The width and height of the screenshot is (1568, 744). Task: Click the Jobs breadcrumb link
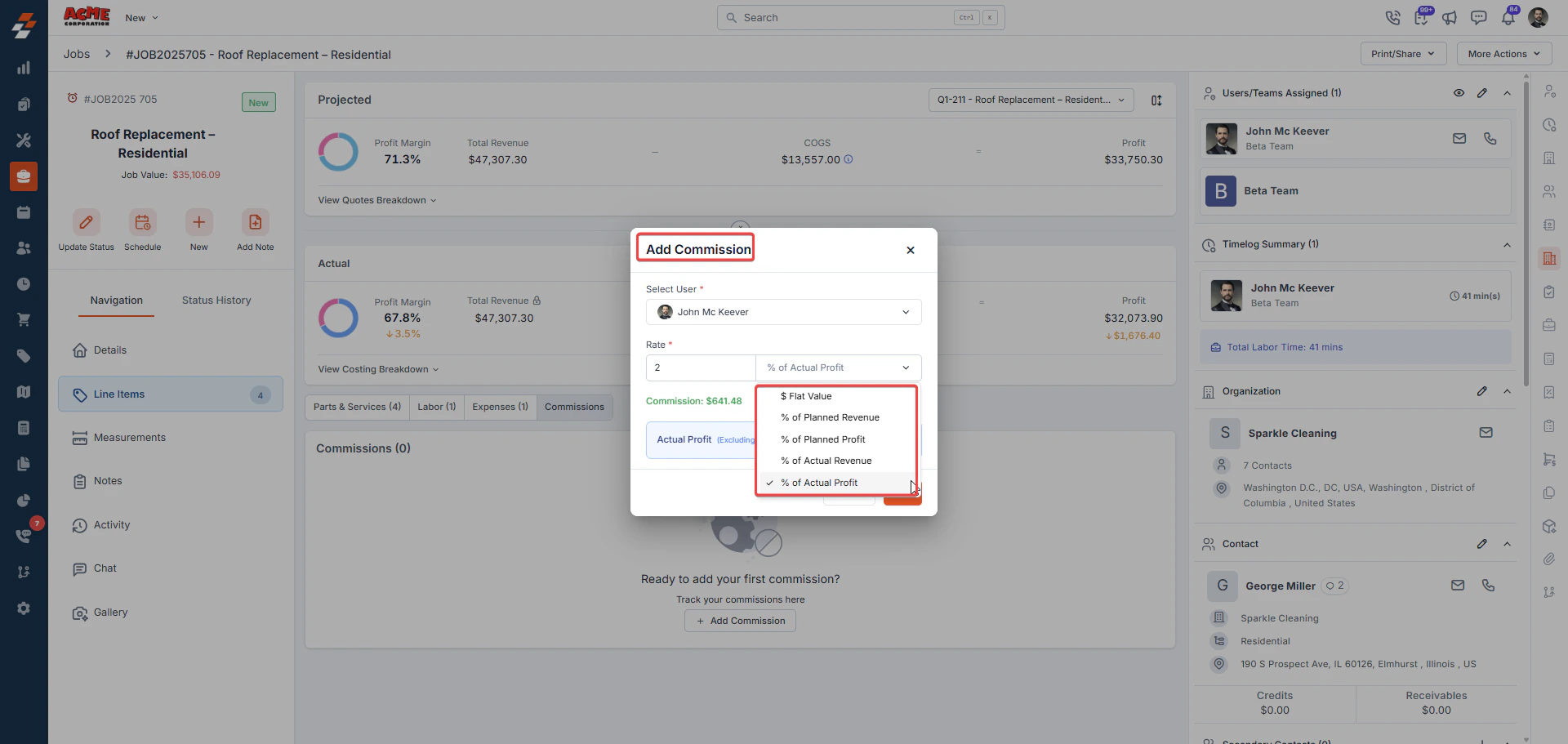[77, 55]
